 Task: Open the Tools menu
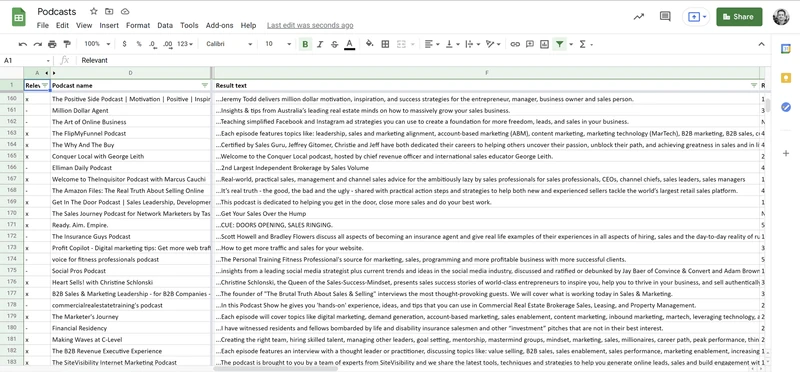189,26
